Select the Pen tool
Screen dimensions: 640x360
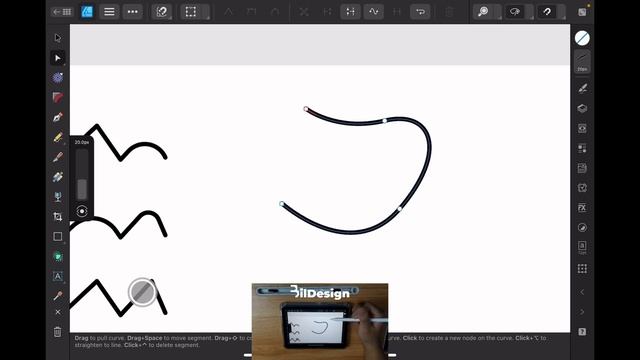[58, 117]
